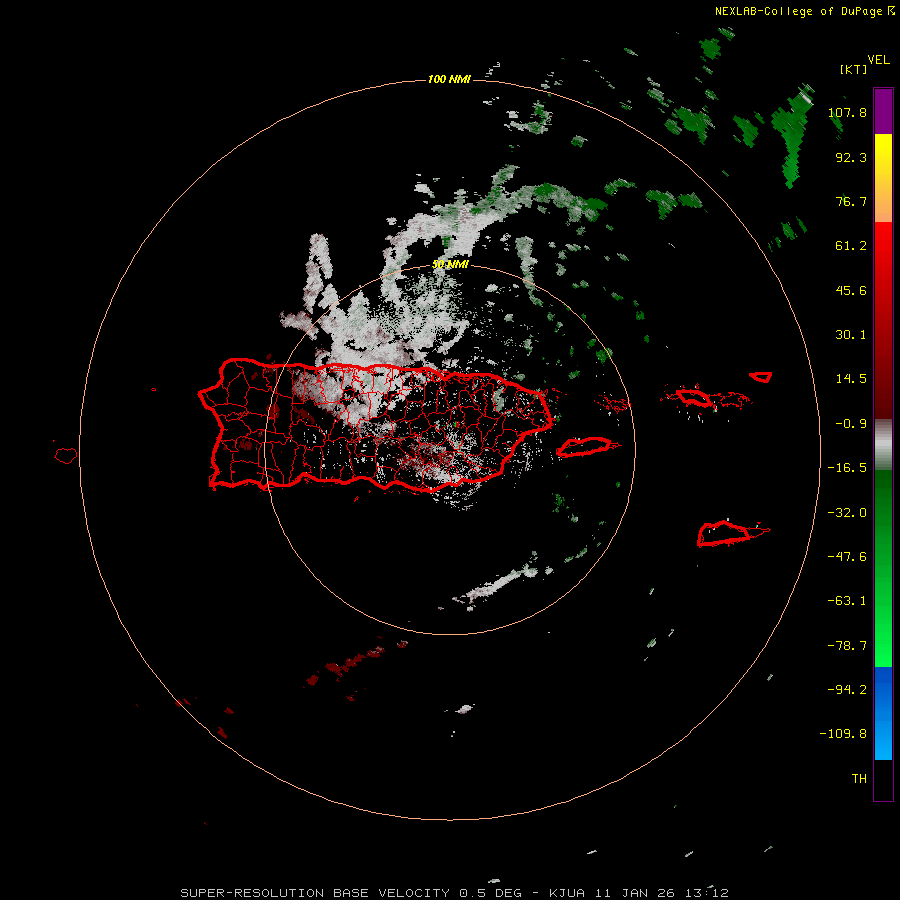The height and width of the screenshot is (900, 900).
Task: Select the 107.8 value on velocity scale
Action: (x=847, y=112)
